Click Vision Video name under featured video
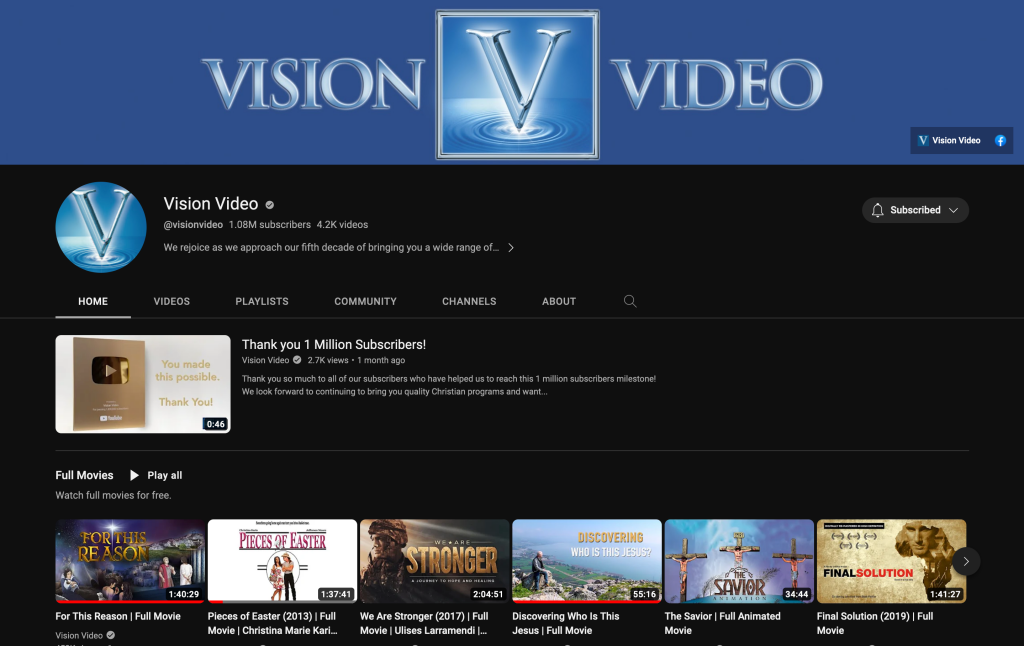The width and height of the screenshot is (1024, 646). (x=265, y=360)
